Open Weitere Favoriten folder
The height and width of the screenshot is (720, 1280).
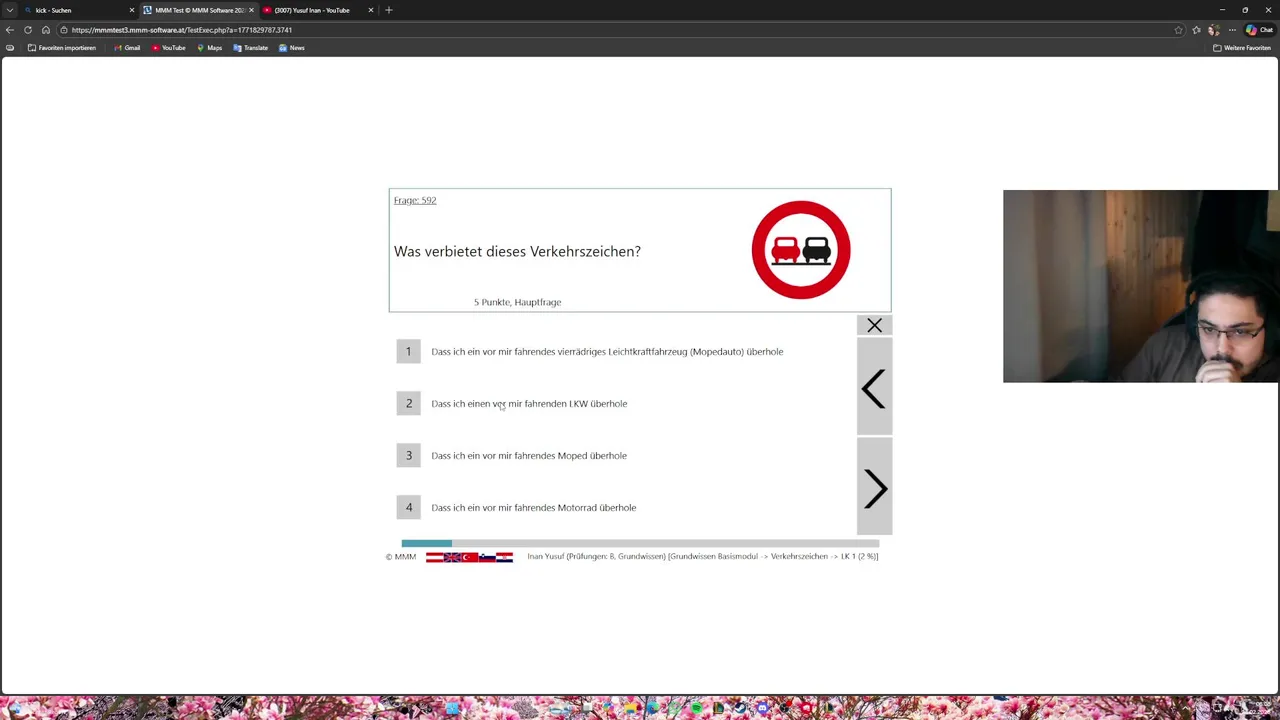click(x=1242, y=48)
